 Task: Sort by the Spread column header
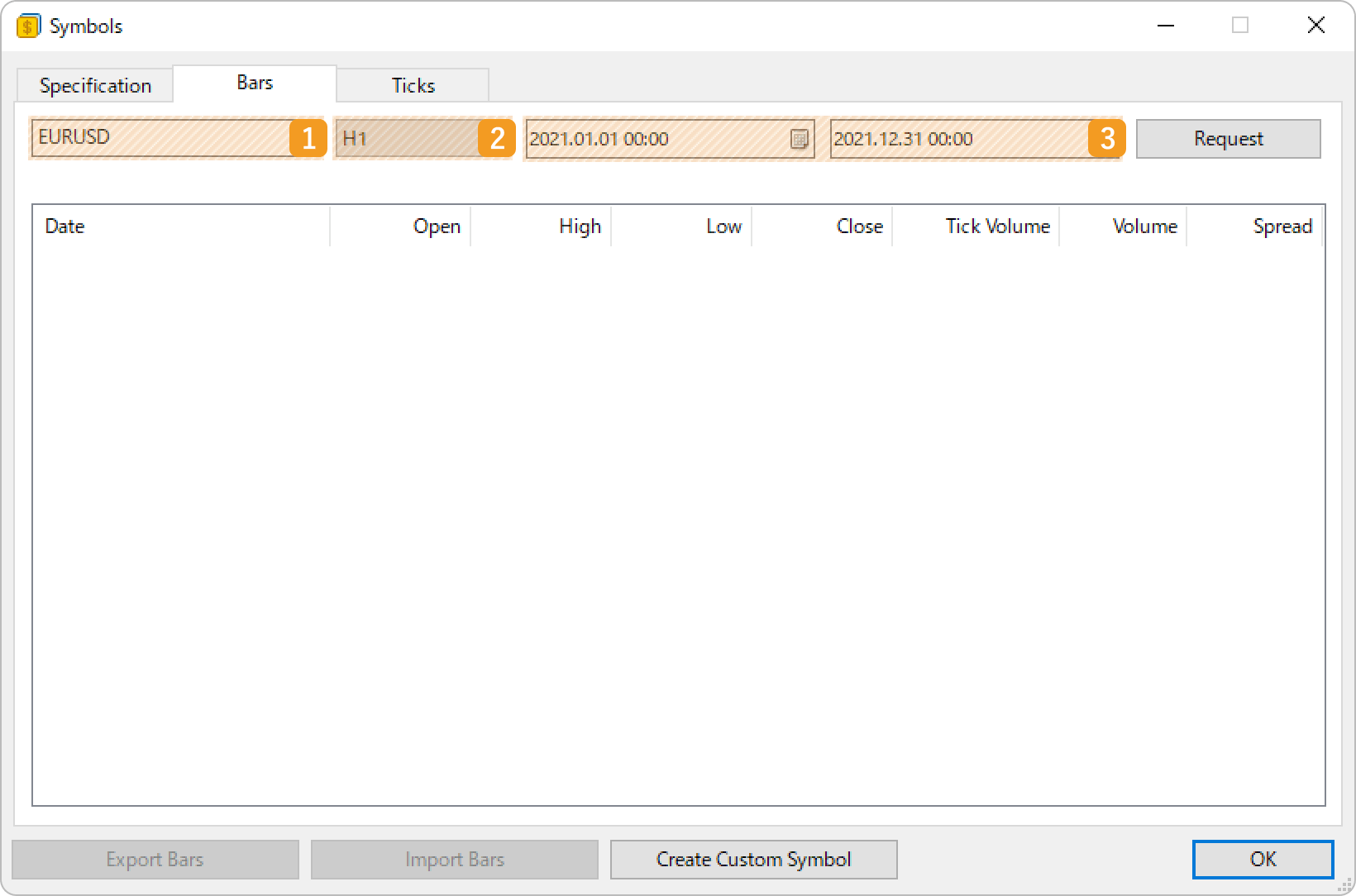pos(1254,226)
